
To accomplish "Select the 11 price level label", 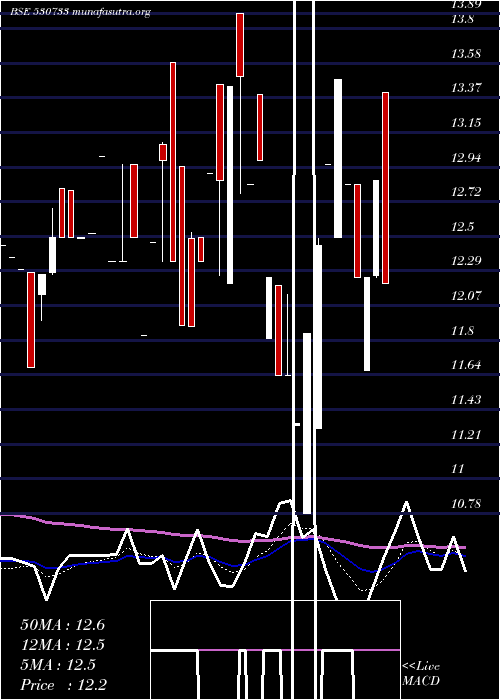I will (x=458, y=469).
